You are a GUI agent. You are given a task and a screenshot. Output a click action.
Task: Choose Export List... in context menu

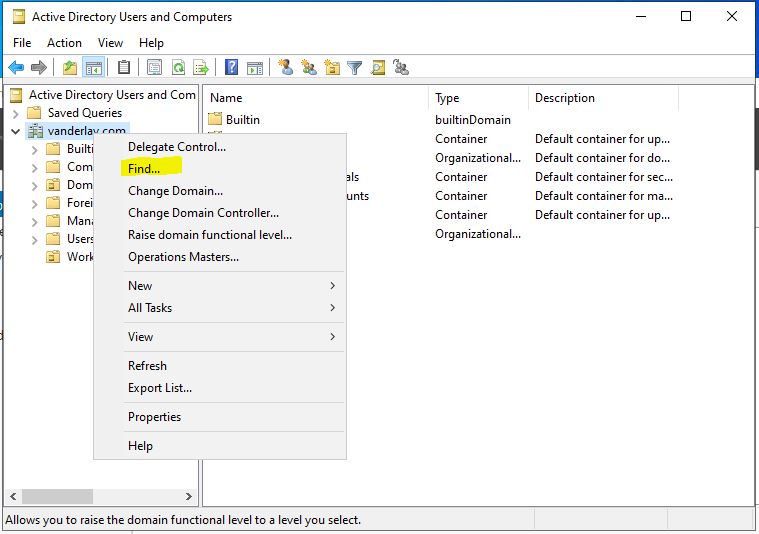click(x=220, y=388)
